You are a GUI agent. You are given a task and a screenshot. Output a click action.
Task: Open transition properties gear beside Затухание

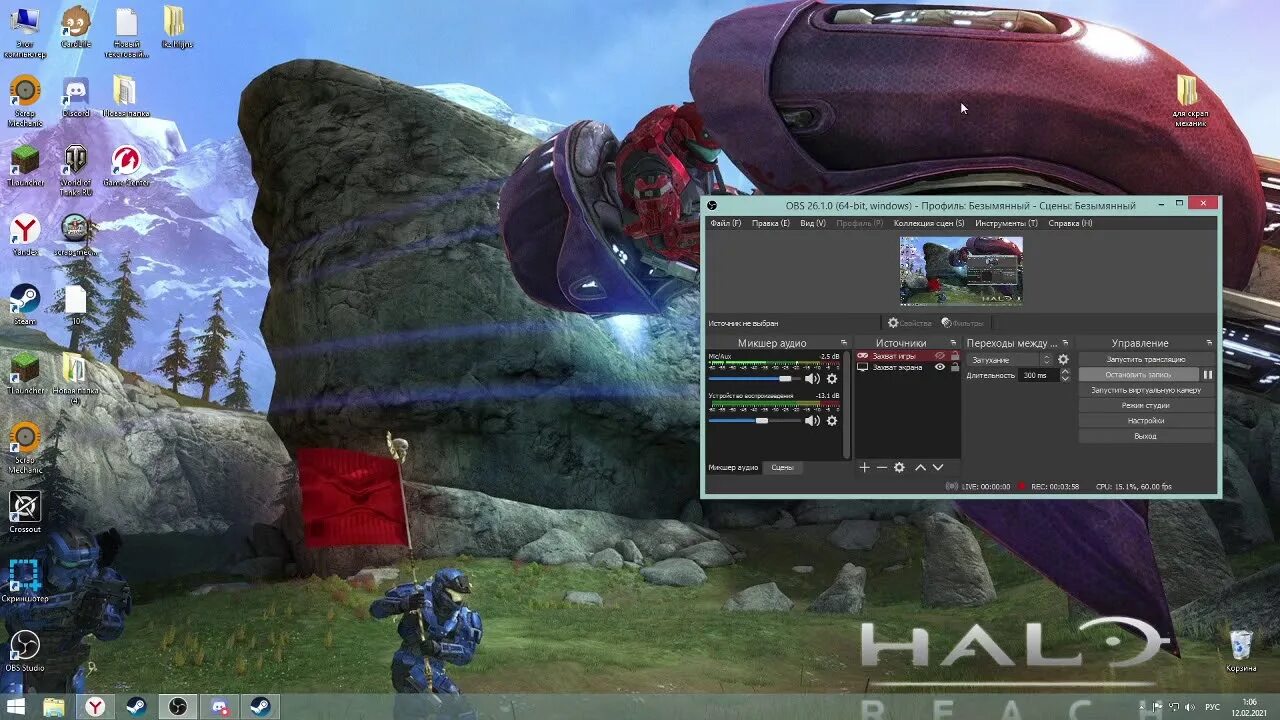coord(1063,360)
